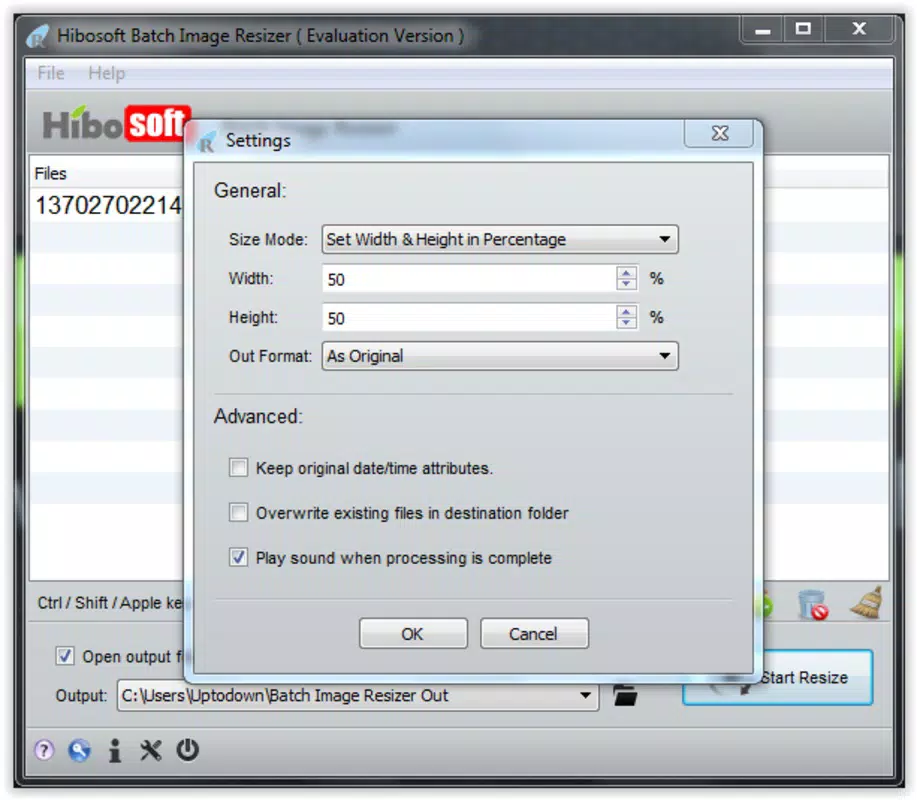Click inside the Height input field
917x800 pixels.
tap(469, 318)
